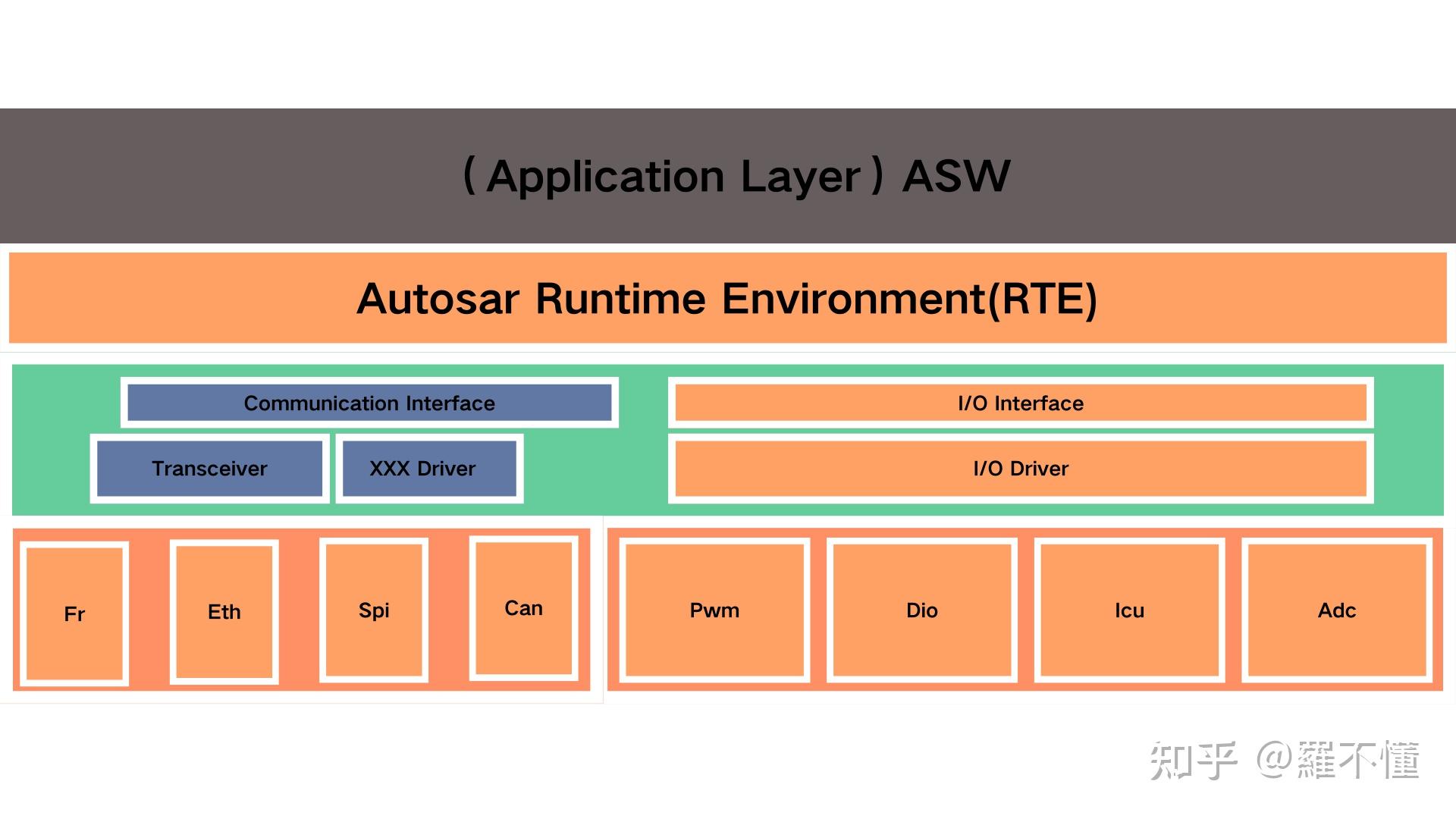This screenshot has width=1456, height=819.
Task: Select the Icu driver box
Action: (x=1129, y=610)
